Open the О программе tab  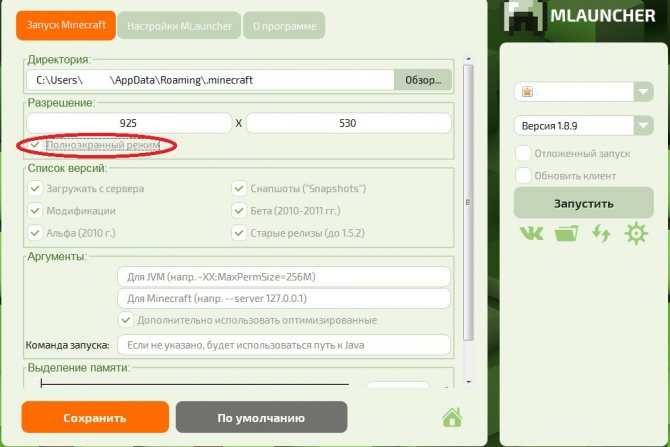pyautogui.click(x=284, y=26)
